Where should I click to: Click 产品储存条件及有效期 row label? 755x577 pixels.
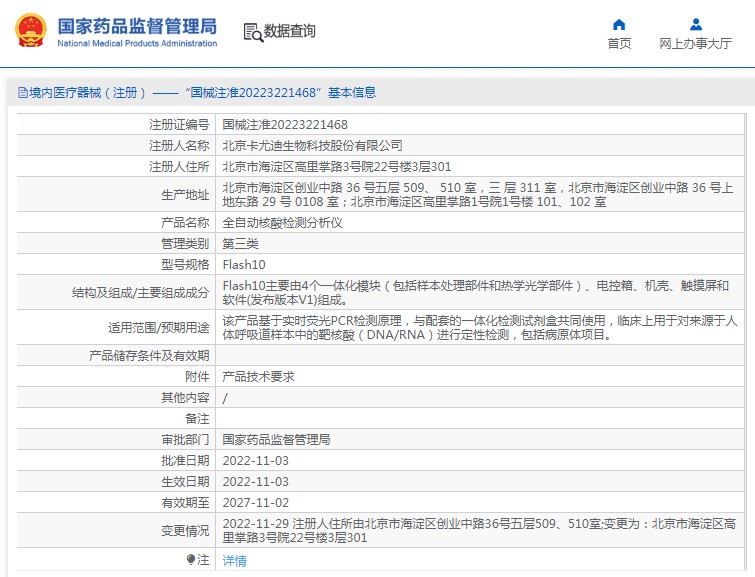[x=149, y=355]
